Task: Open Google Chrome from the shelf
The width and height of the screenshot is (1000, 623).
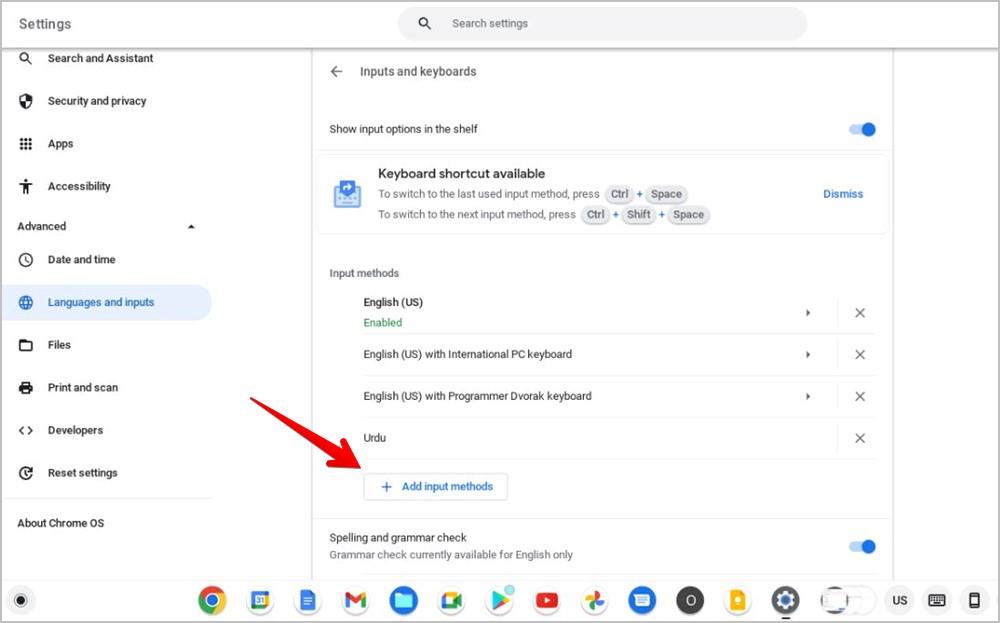Action: pyautogui.click(x=212, y=600)
